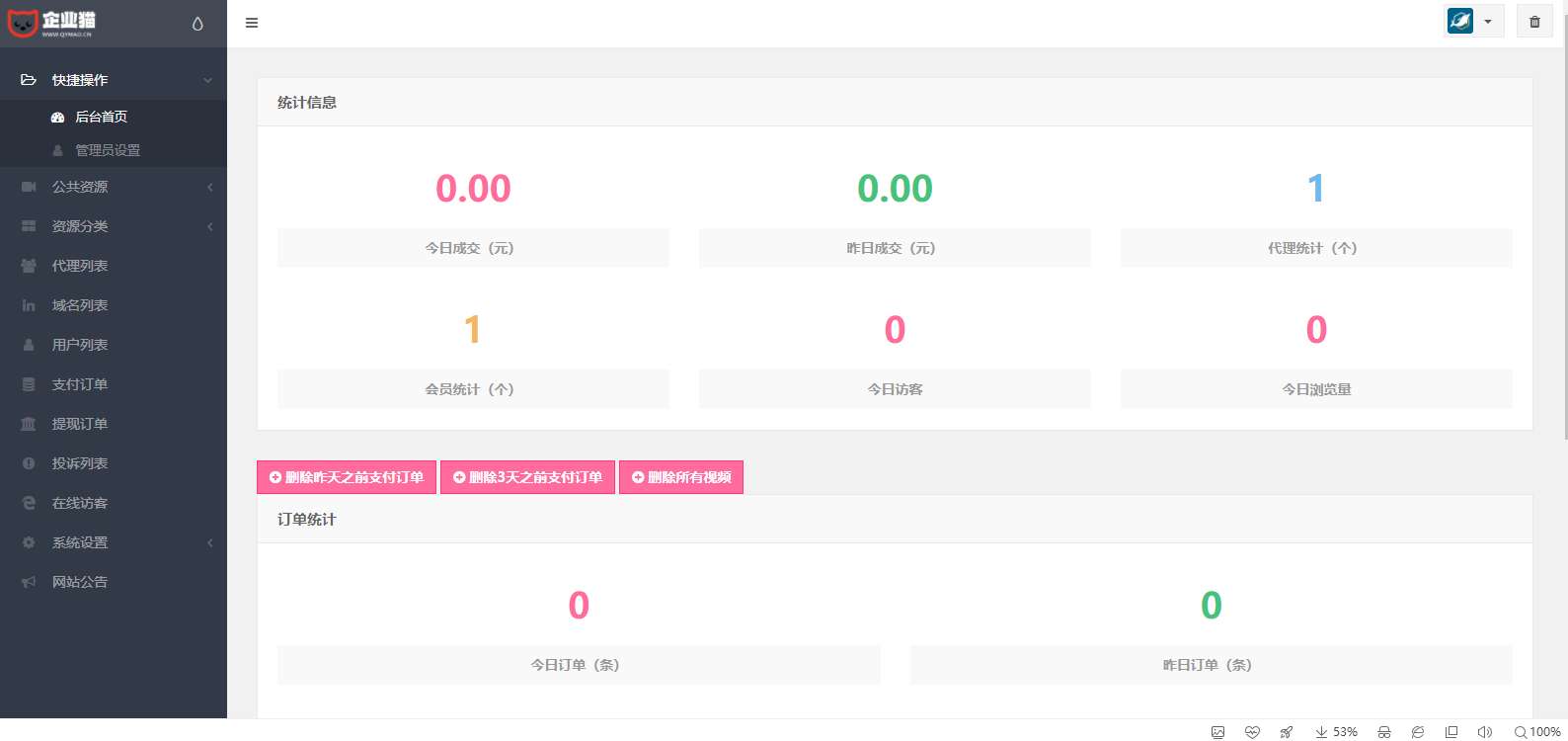Click the 在线访客 browser icon
This screenshot has width=1568, height=741.
tap(29, 503)
